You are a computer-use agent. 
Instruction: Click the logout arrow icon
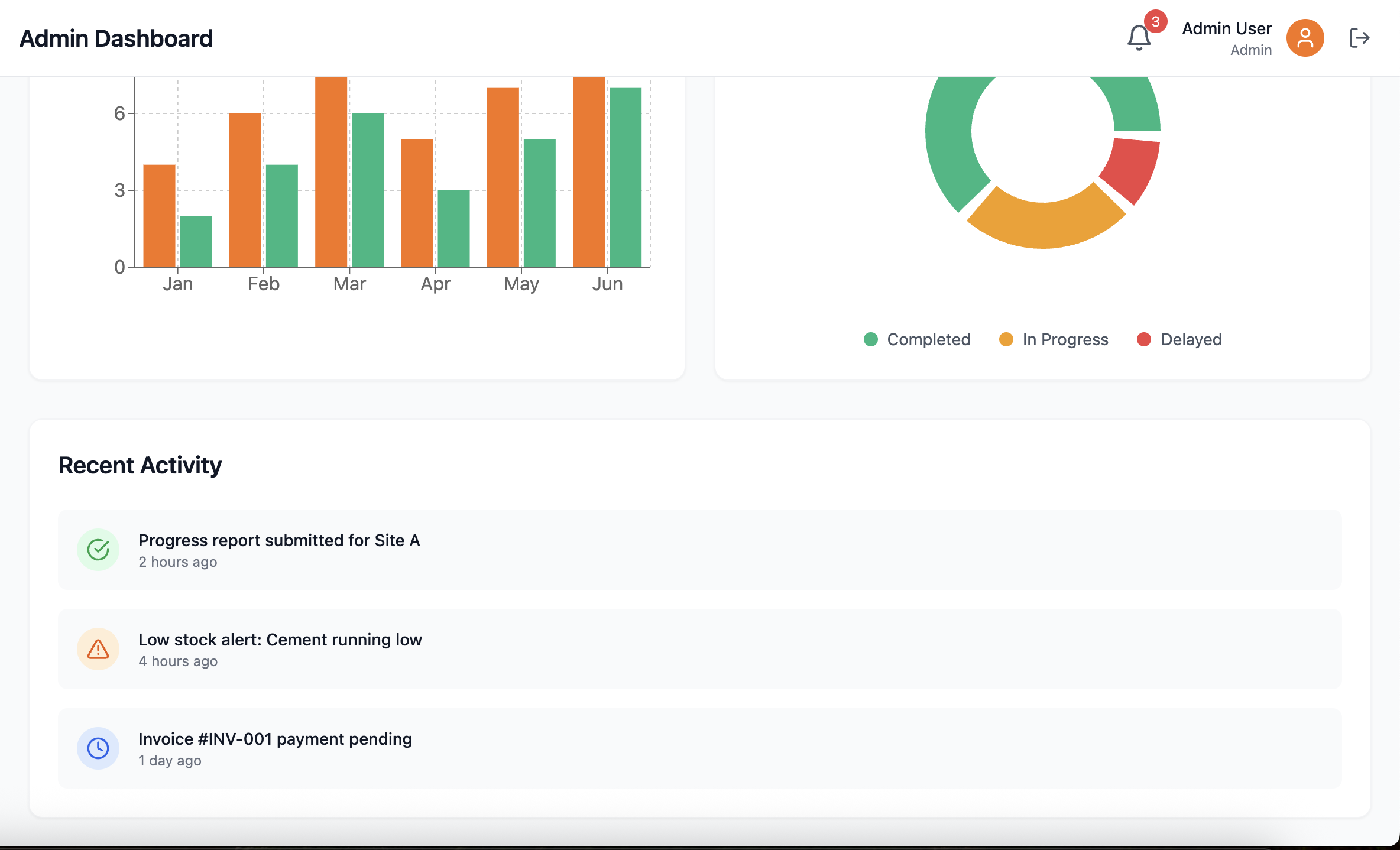[x=1359, y=38]
